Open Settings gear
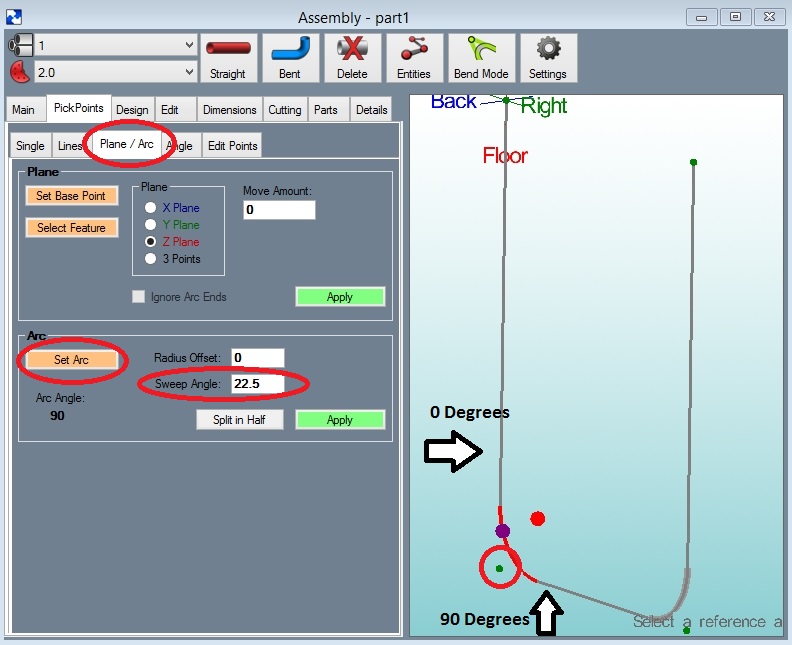Viewport: 792px width, 645px height. (549, 58)
